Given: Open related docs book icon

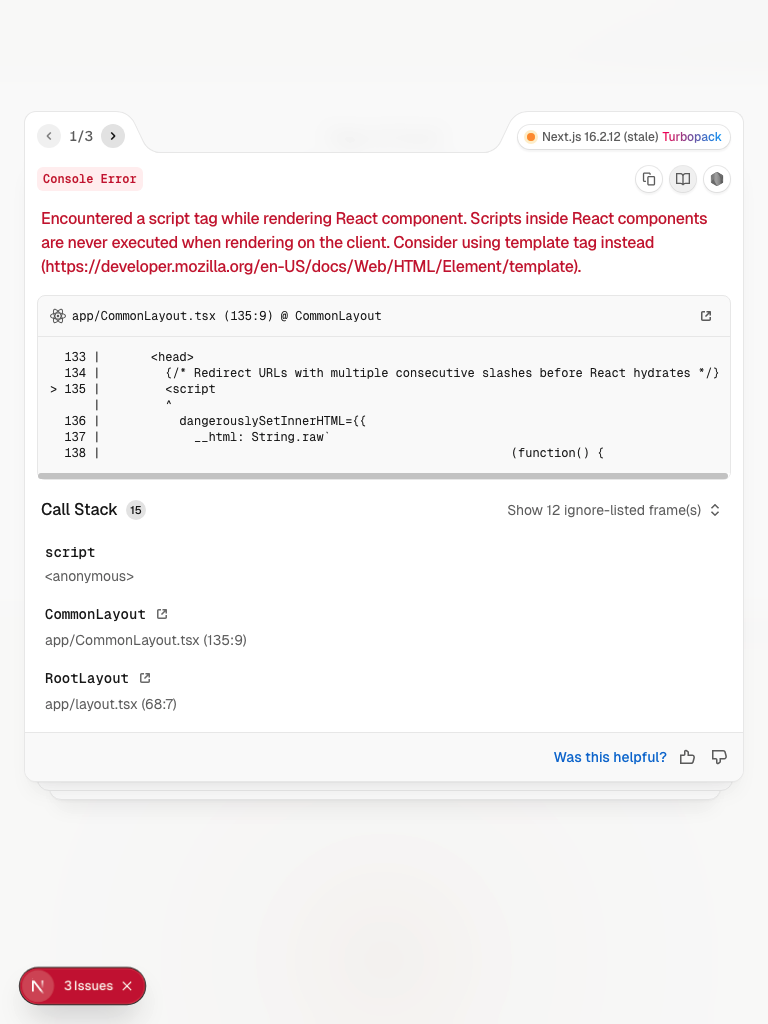Looking at the screenshot, I should click(683, 179).
